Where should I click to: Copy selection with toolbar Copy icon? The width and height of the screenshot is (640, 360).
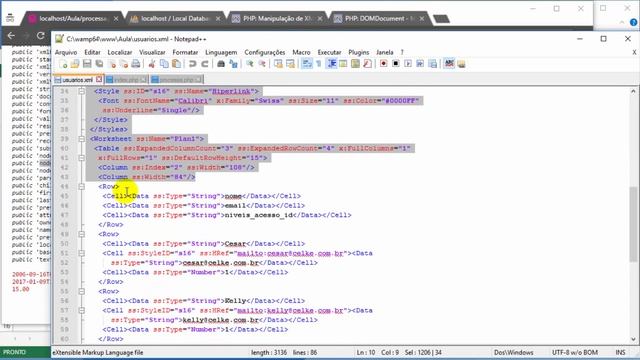pos(164,64)
